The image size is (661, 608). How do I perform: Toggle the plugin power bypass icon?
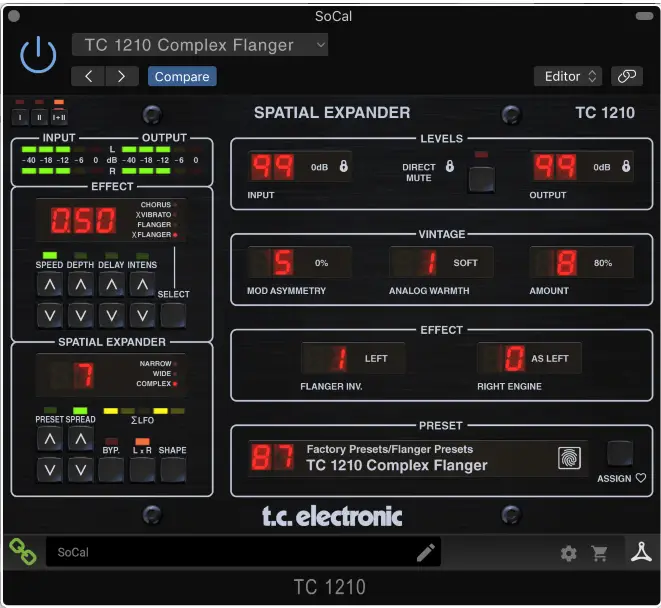click(38, 55)
